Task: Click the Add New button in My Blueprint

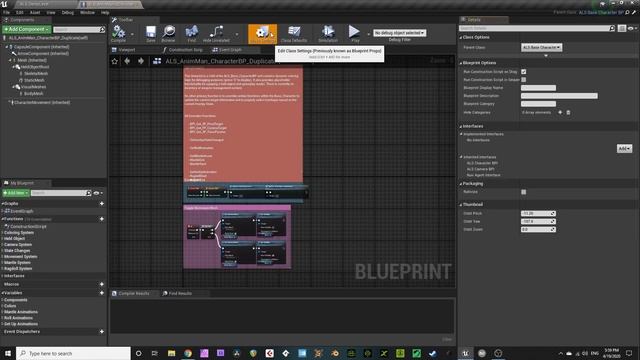Action: (x=16, y=193)
